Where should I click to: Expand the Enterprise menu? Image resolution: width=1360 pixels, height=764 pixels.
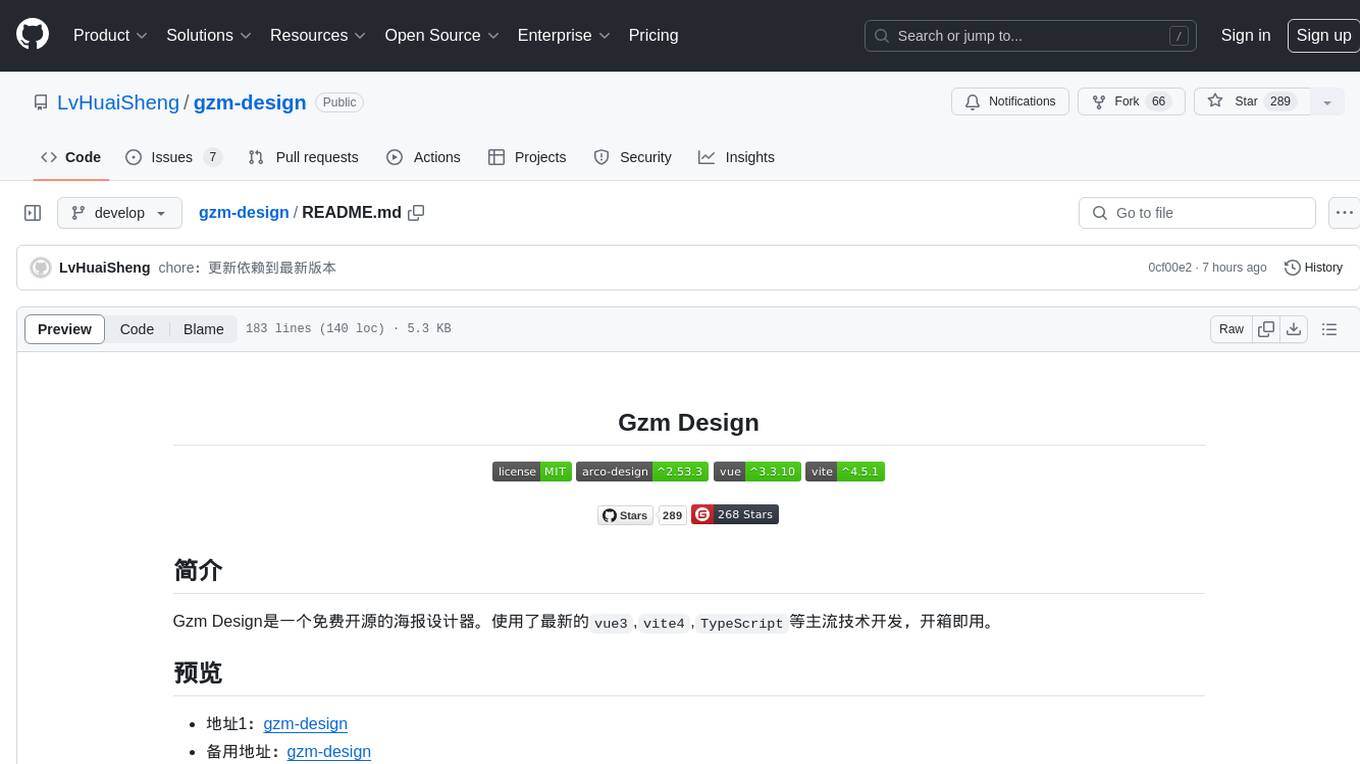point(564,35)
